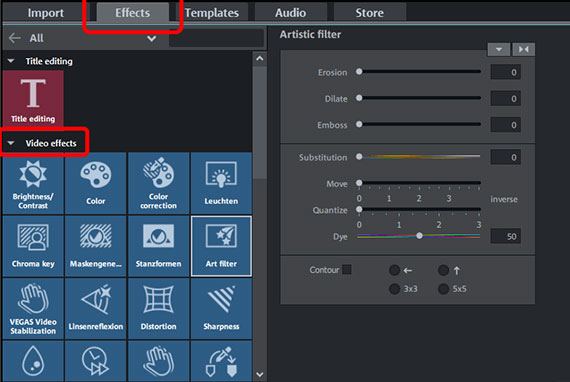Enable the Contour checkbox

347,270
